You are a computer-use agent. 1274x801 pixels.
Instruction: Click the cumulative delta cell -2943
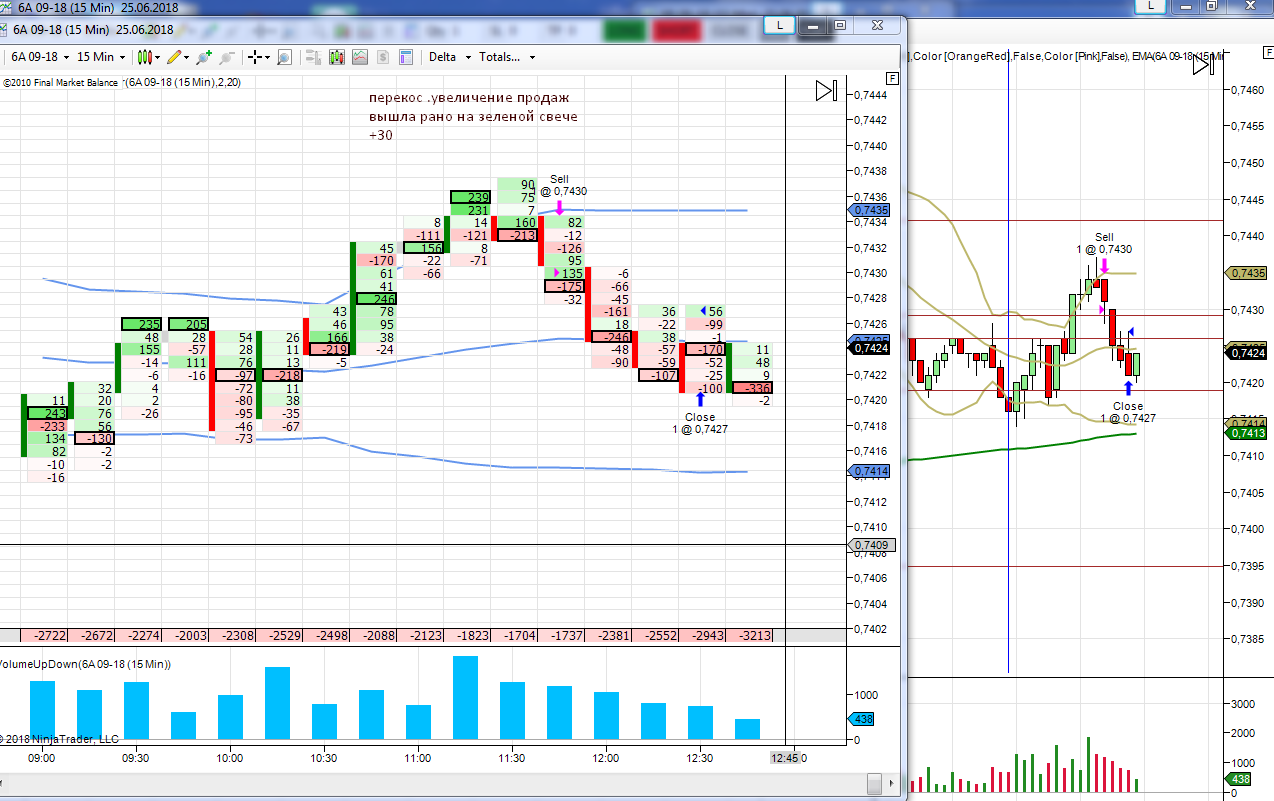pos(700,635)
